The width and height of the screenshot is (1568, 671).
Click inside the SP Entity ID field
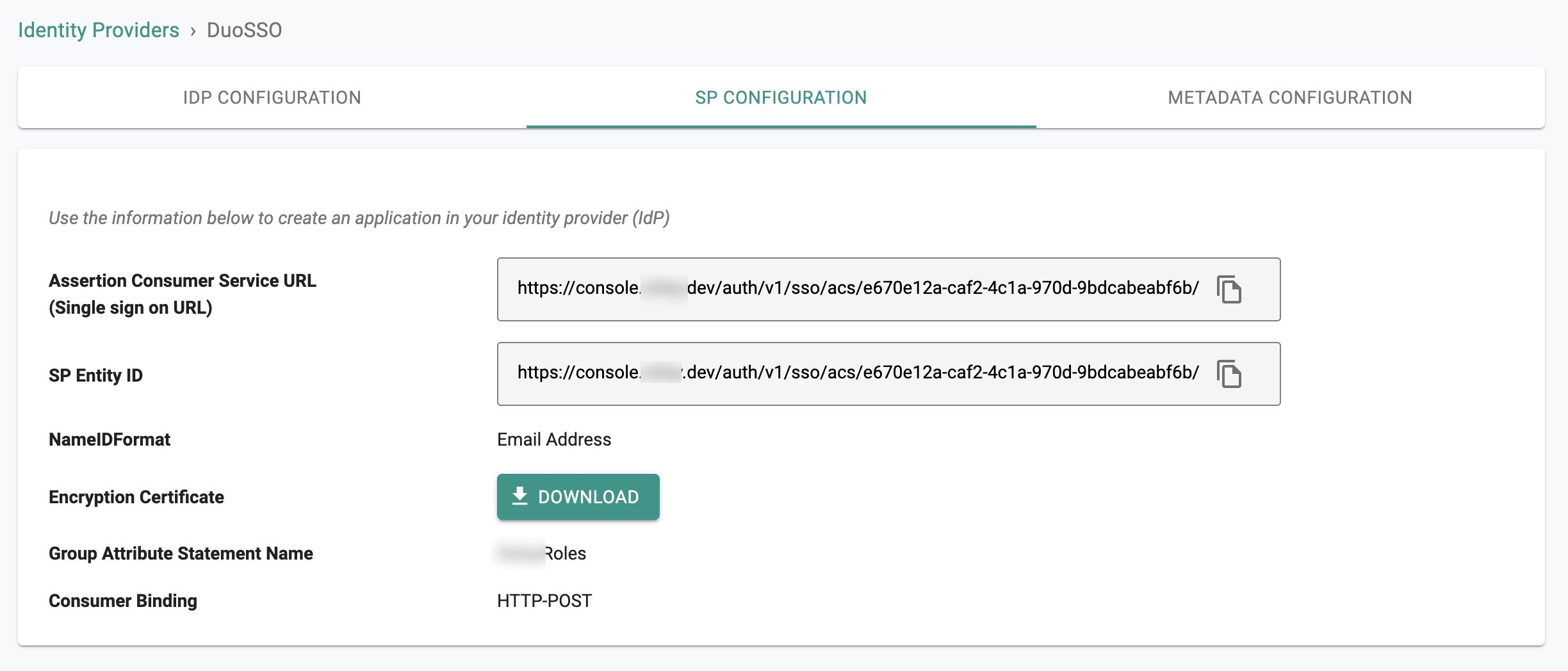(888, 374)
